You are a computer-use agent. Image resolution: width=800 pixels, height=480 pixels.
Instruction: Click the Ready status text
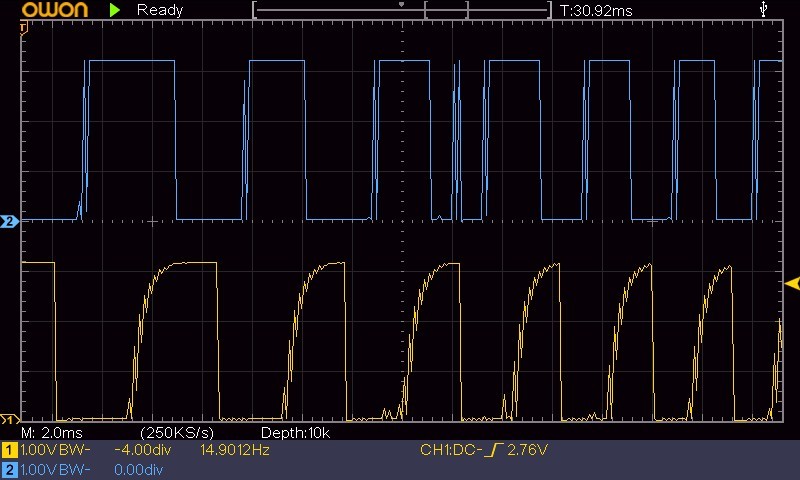(x=160, y=10)
